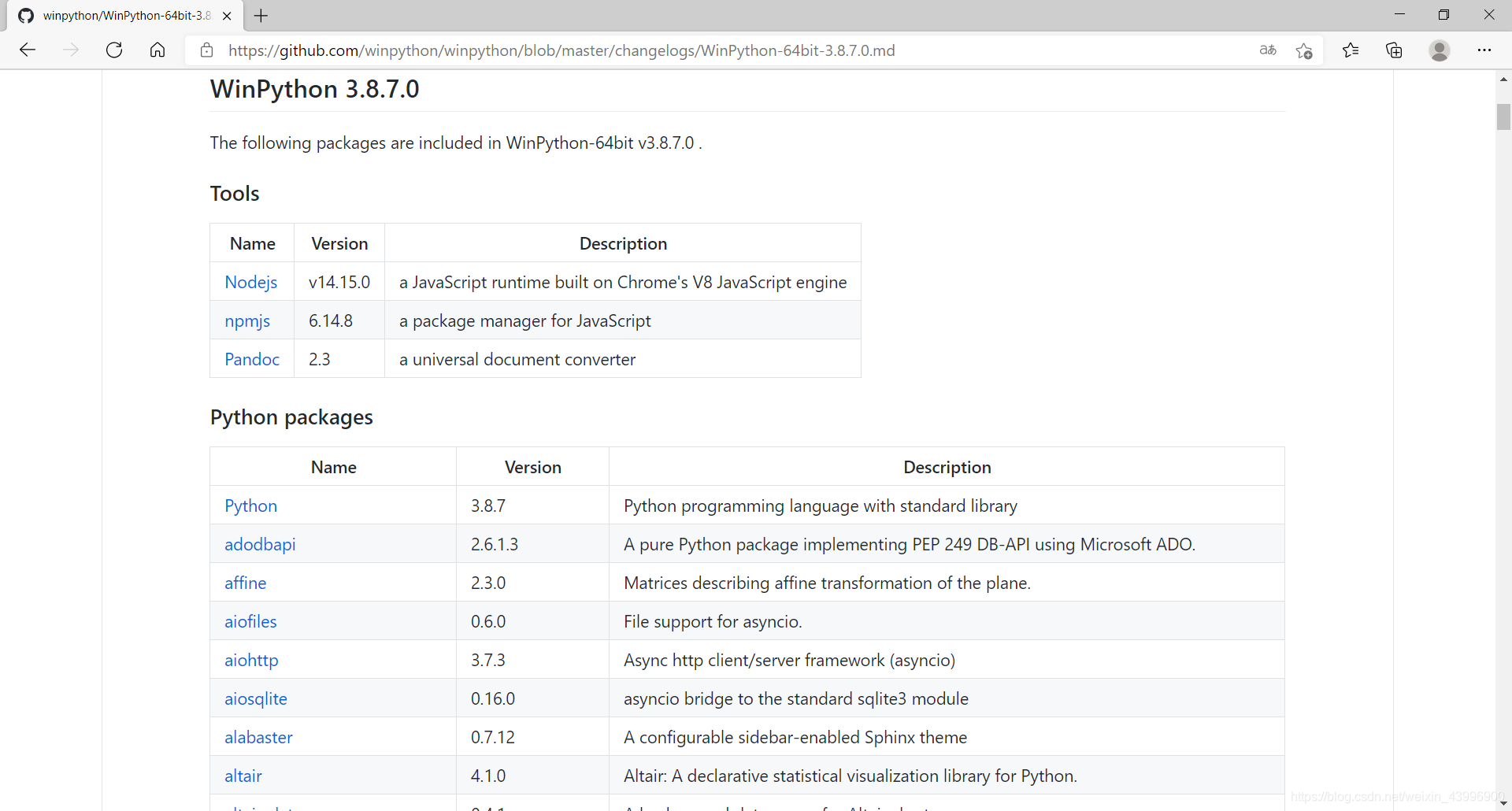Viewport: 1512px width, 811px height.
Task: Click the page scrollbar thumb
Action: point(1503,117)
